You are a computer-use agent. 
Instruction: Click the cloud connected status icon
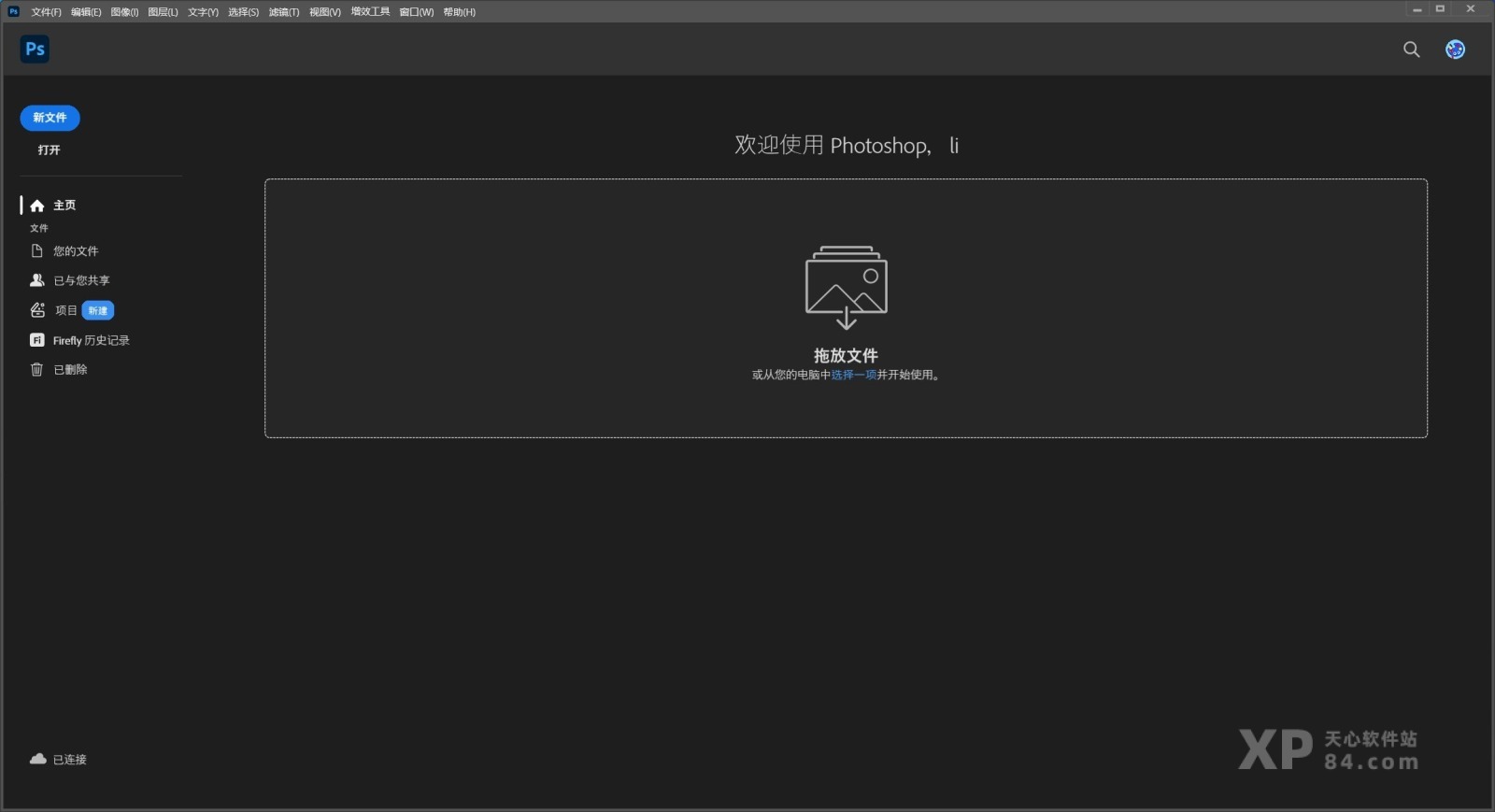point(38,759)
